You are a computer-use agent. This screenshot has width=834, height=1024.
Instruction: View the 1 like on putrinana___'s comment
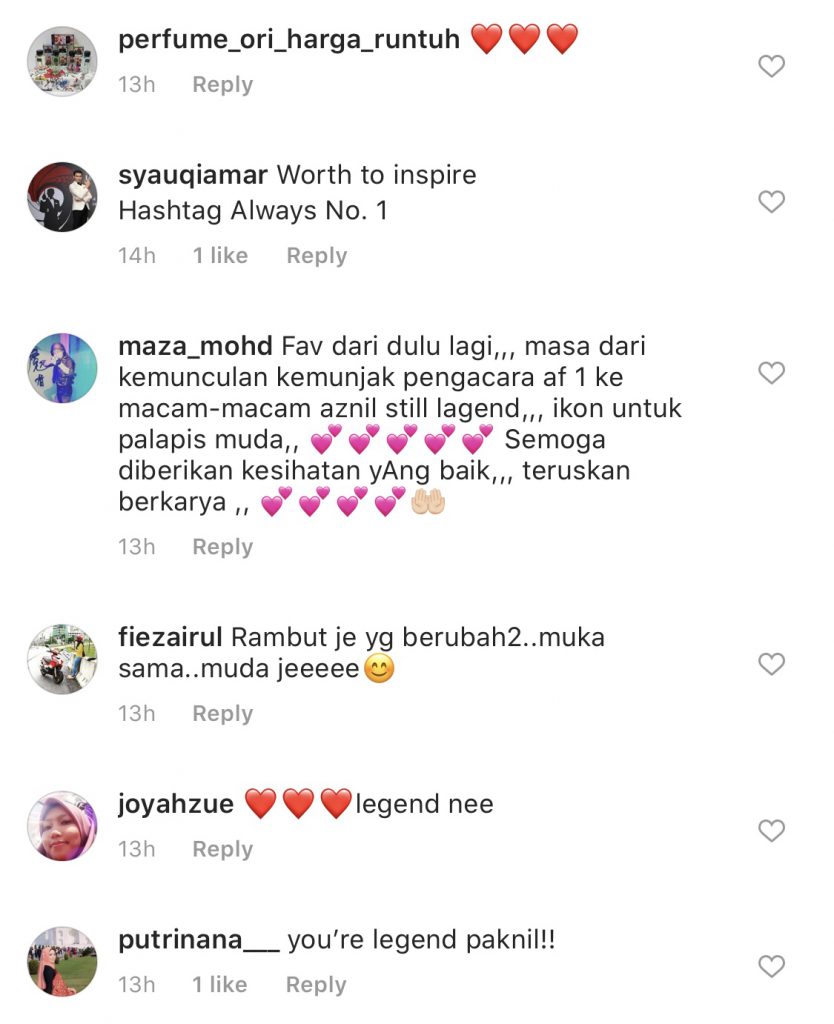pos(220,984)
